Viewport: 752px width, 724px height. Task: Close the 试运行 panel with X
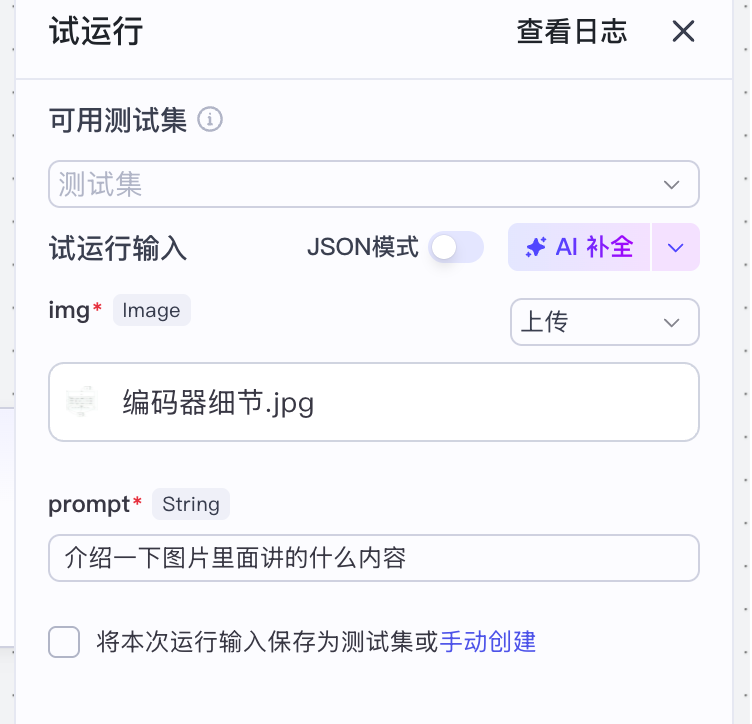pos(683,32)
